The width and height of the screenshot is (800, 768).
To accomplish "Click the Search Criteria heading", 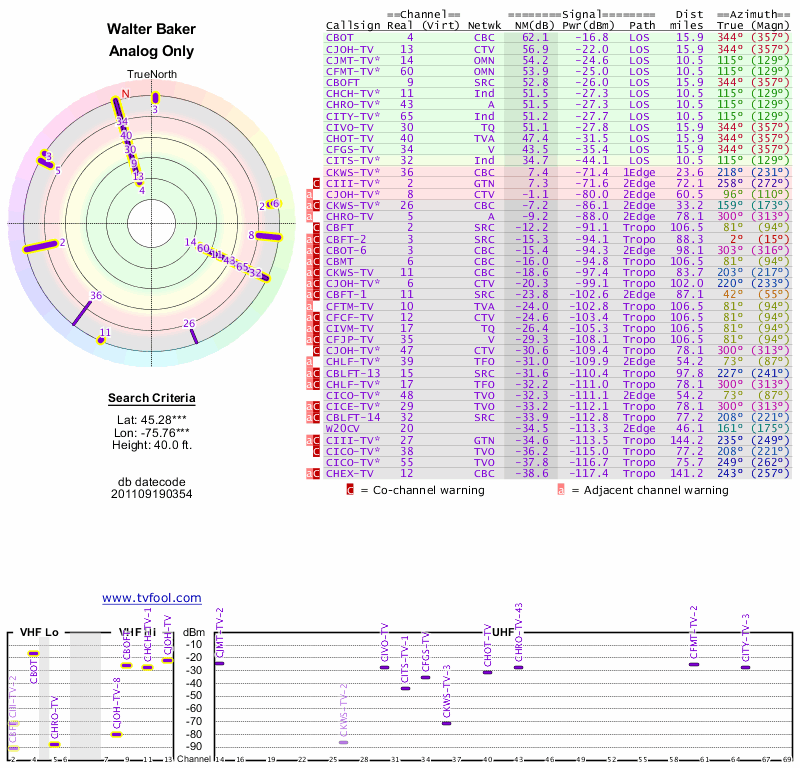I will pyautogui.click(x=152, y=399).
